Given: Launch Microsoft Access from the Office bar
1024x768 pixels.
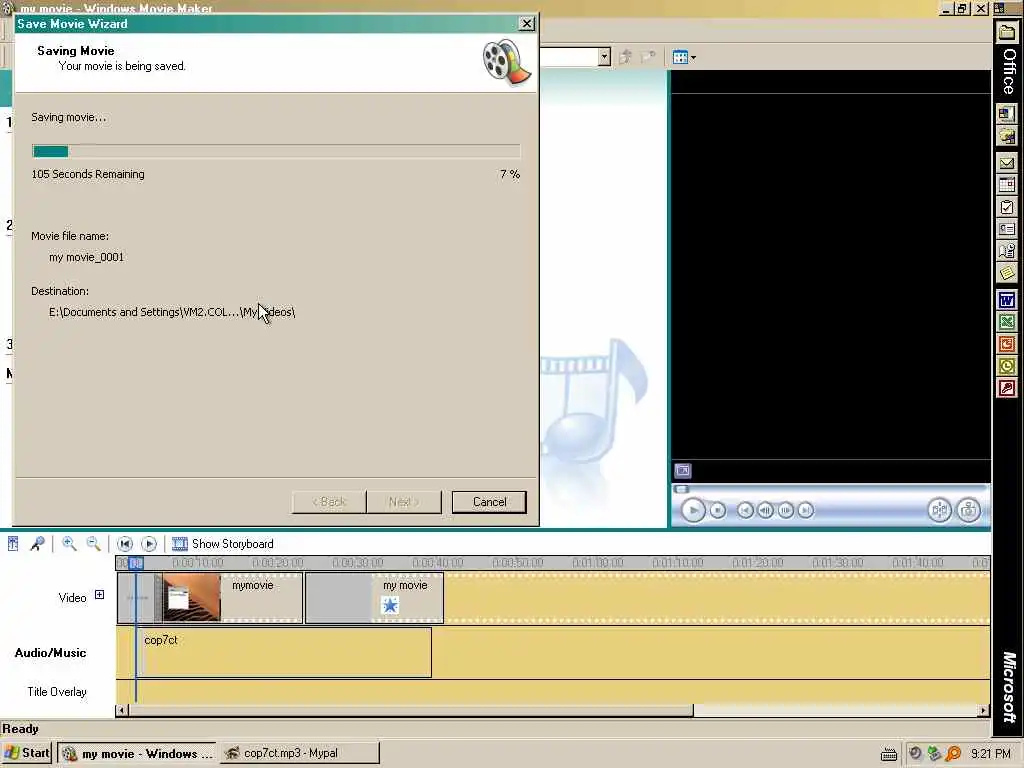Looking at the screenshot, I should coord(1007,389).
